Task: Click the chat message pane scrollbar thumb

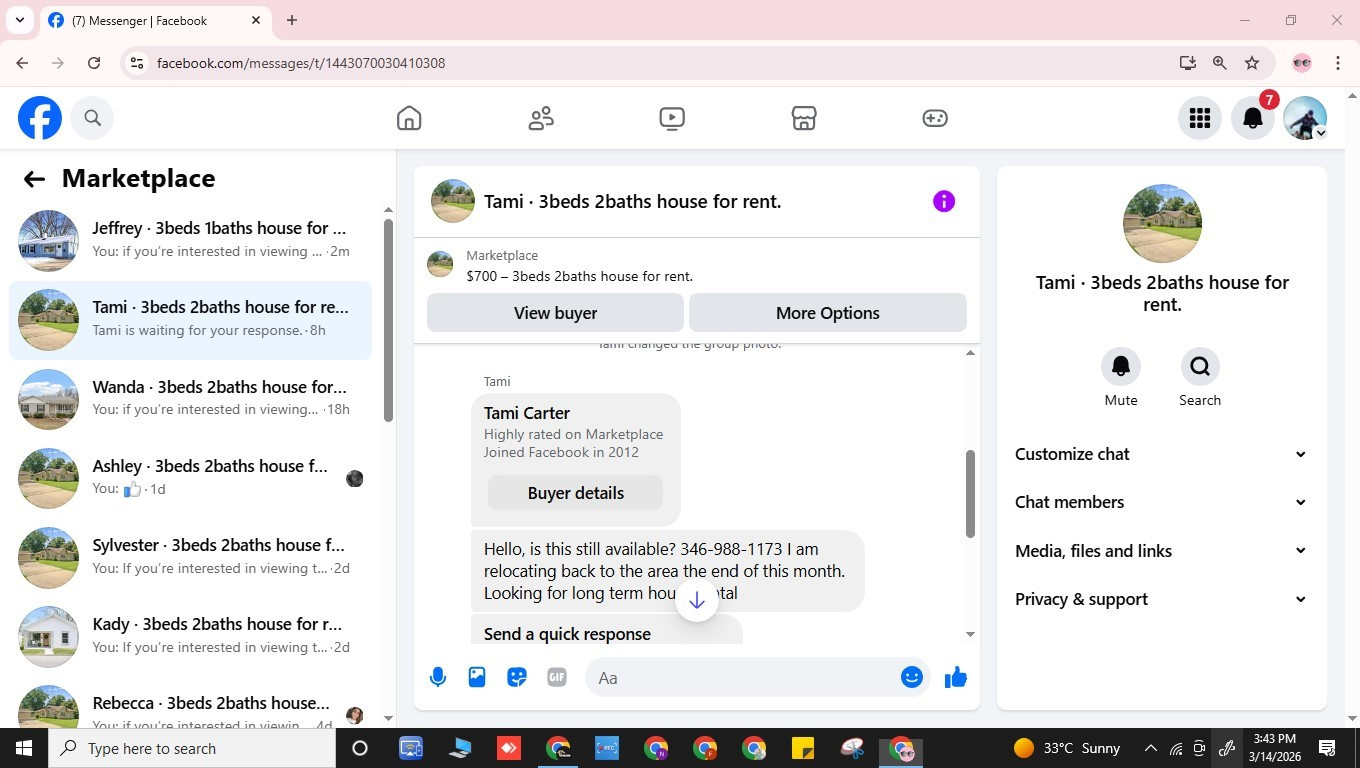Action: (x=970, y=493)
